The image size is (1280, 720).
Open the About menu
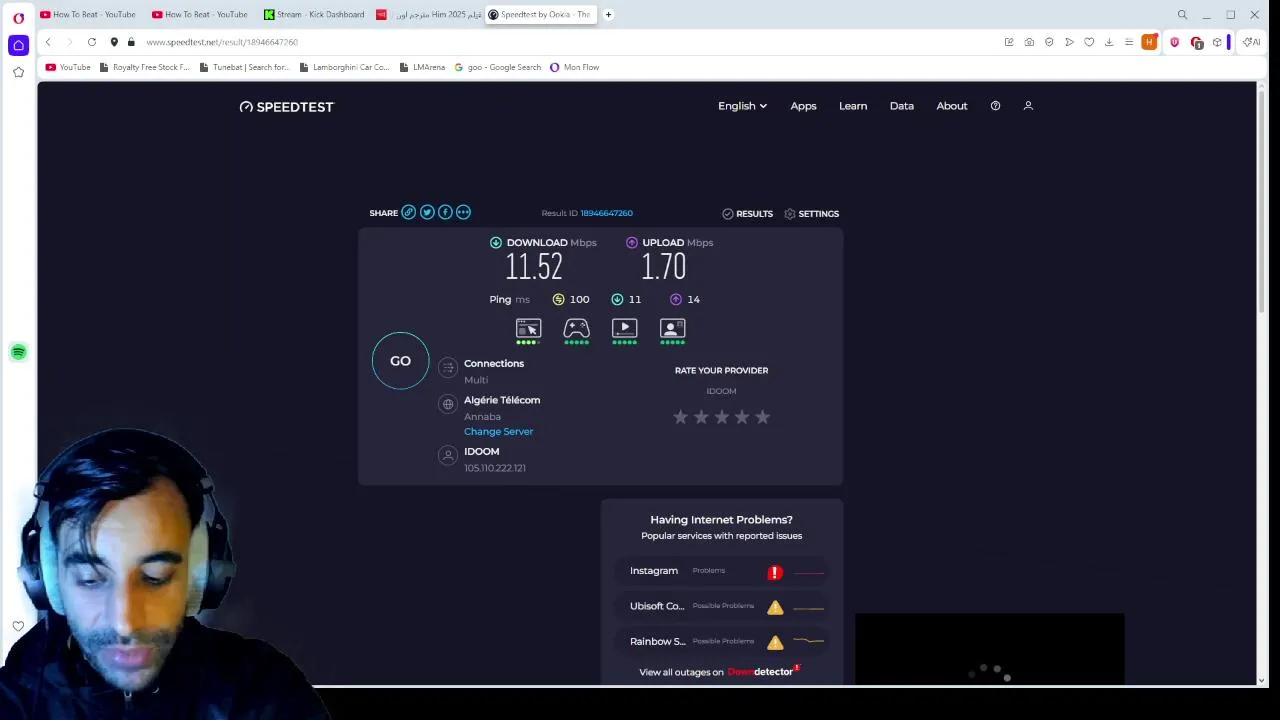click(952, 106)
